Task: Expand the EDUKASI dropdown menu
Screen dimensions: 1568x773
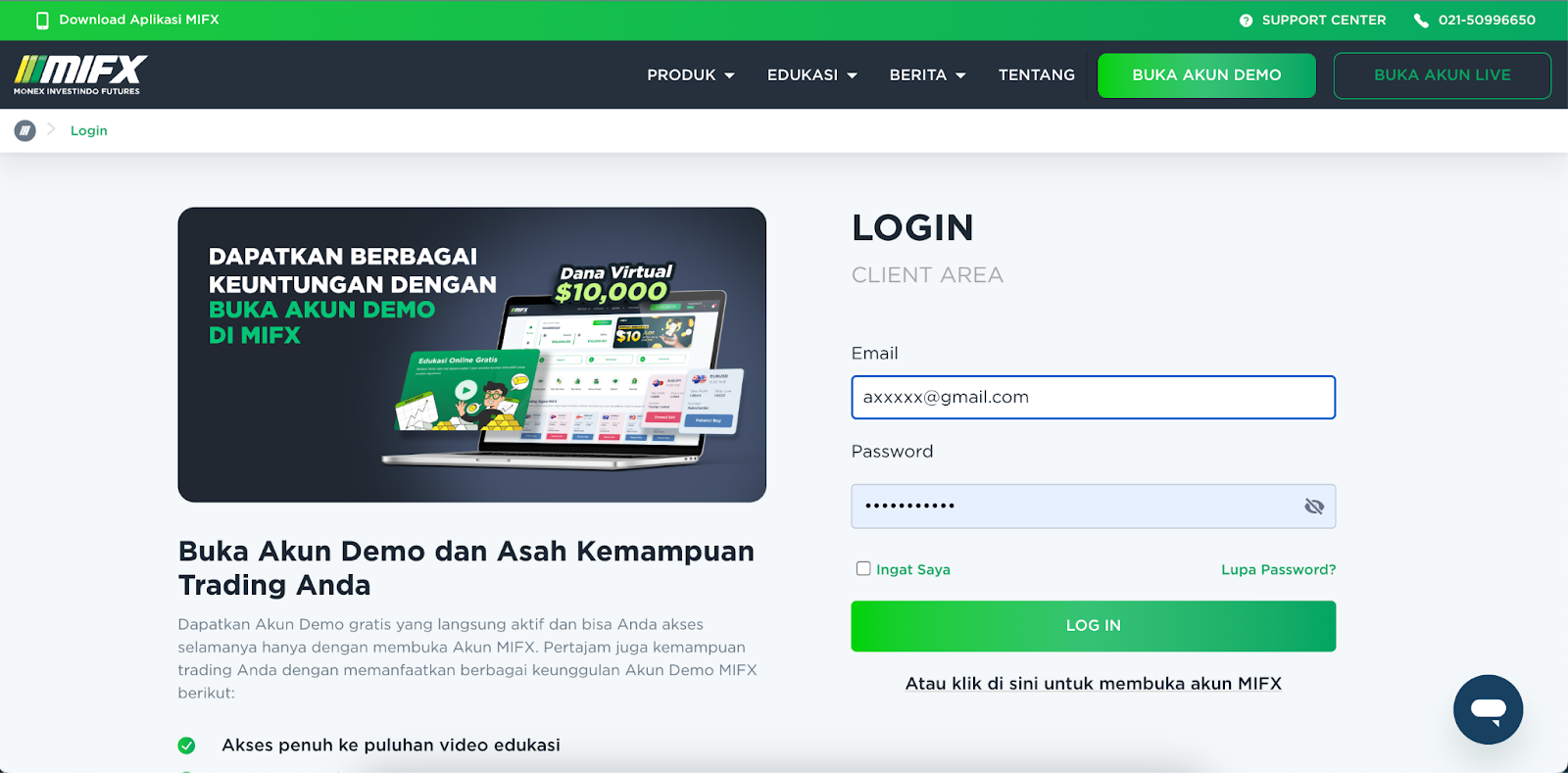Action: 811,74
